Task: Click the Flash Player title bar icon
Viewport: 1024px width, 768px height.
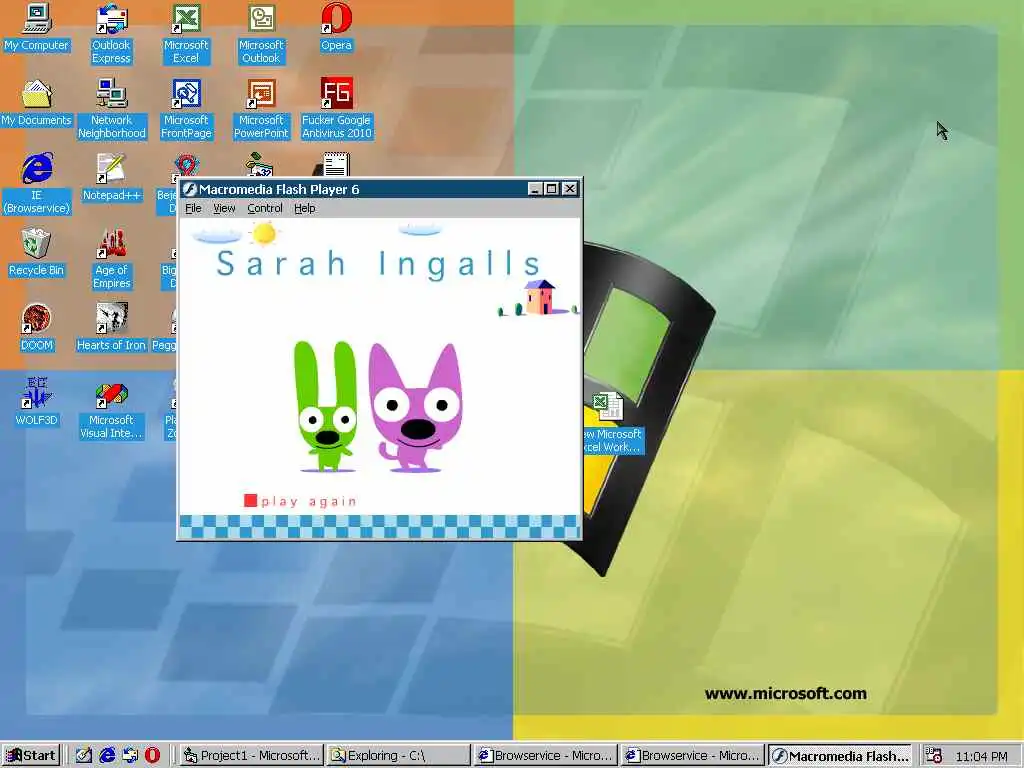Action: pos(189,189)
